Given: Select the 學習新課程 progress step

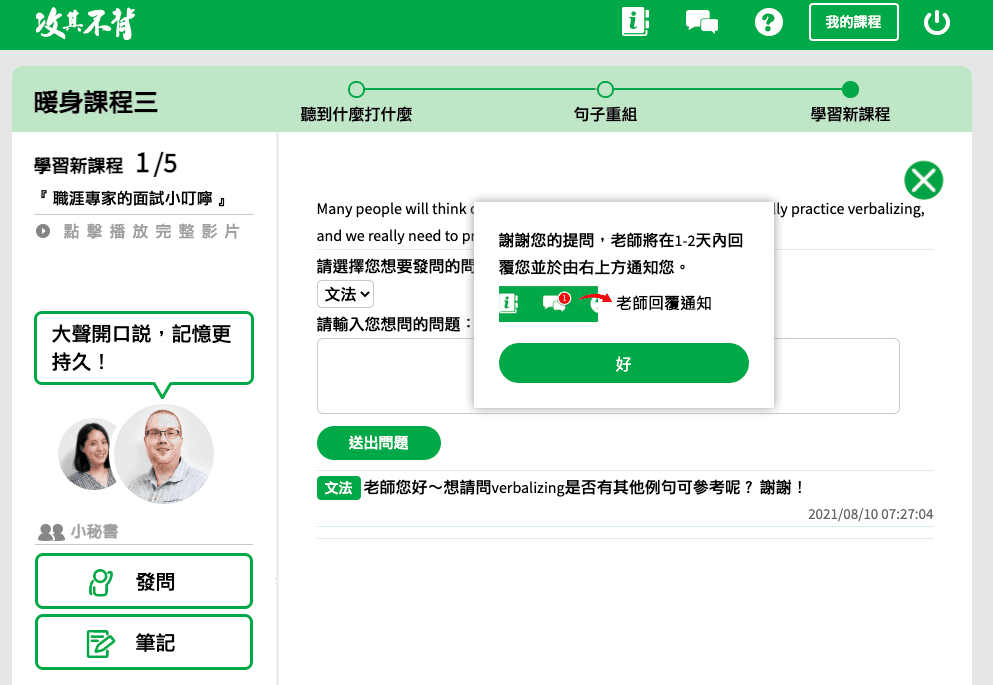Looking at the screenshot, I should click(850, 90).
